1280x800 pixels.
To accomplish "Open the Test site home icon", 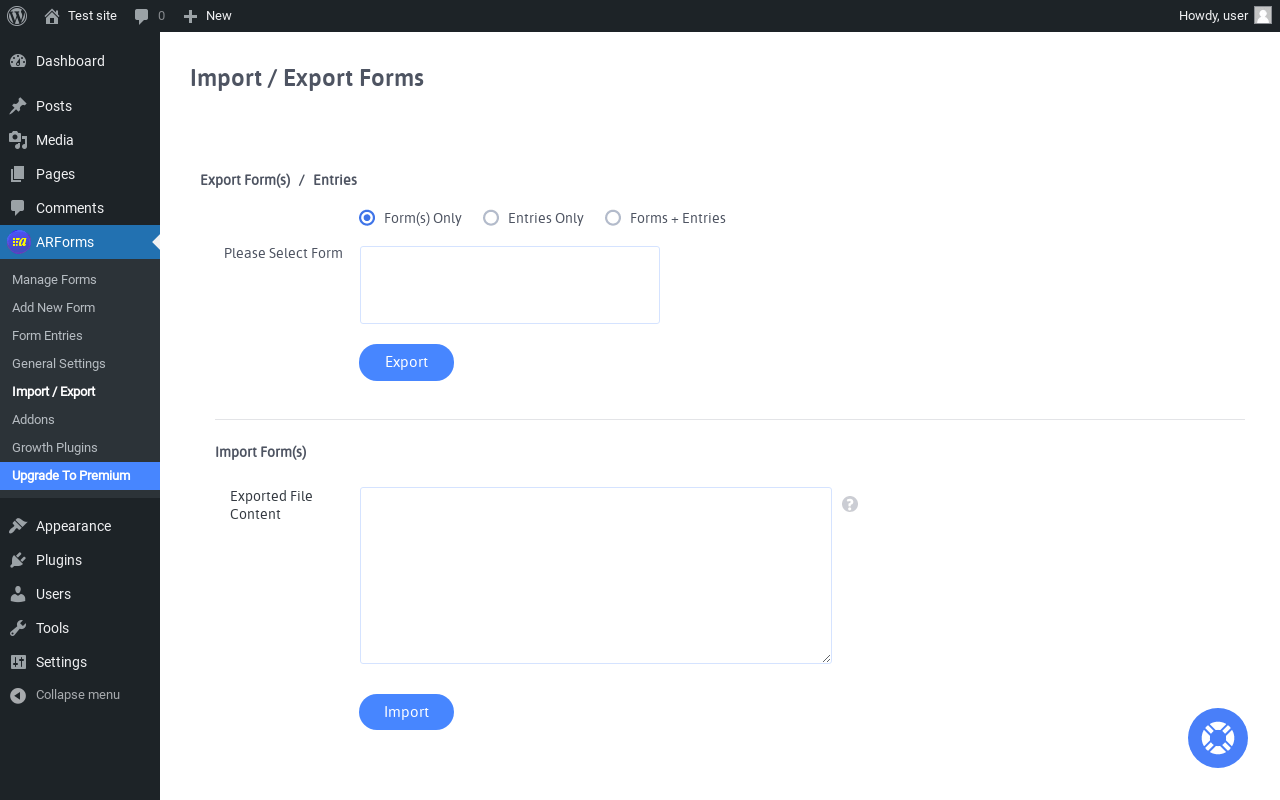I will (52, 16).
